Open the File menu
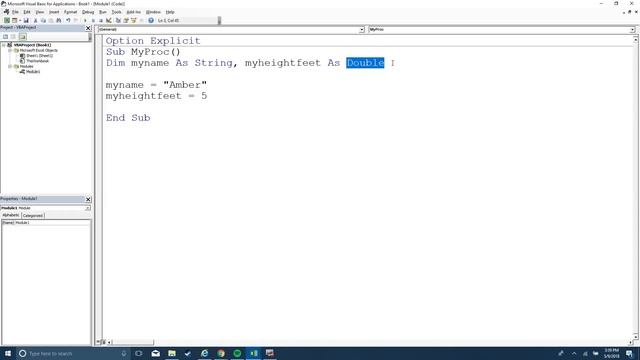Screen dimensions: 640x360 (16, 12)
